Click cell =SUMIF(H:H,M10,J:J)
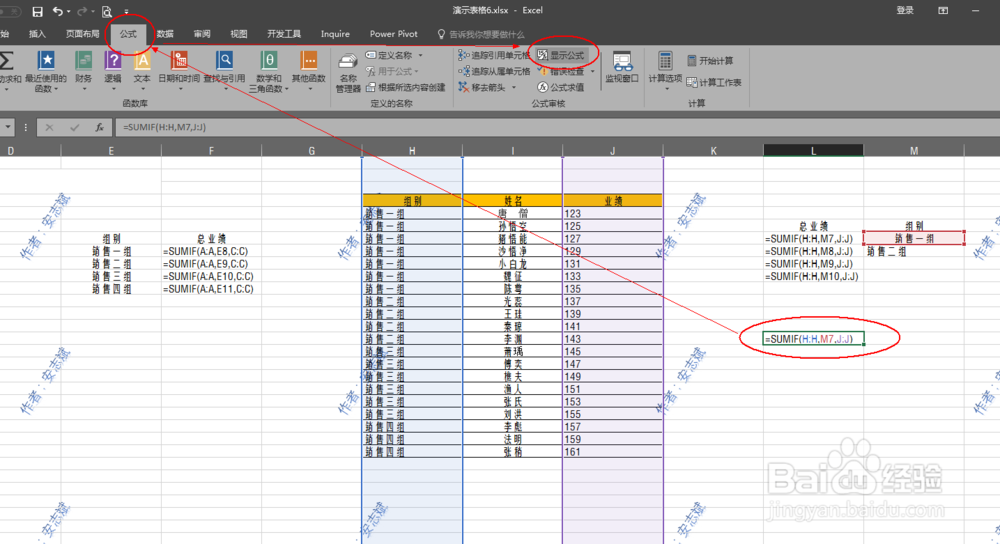 pyautogui.click(x=813, y=277)
